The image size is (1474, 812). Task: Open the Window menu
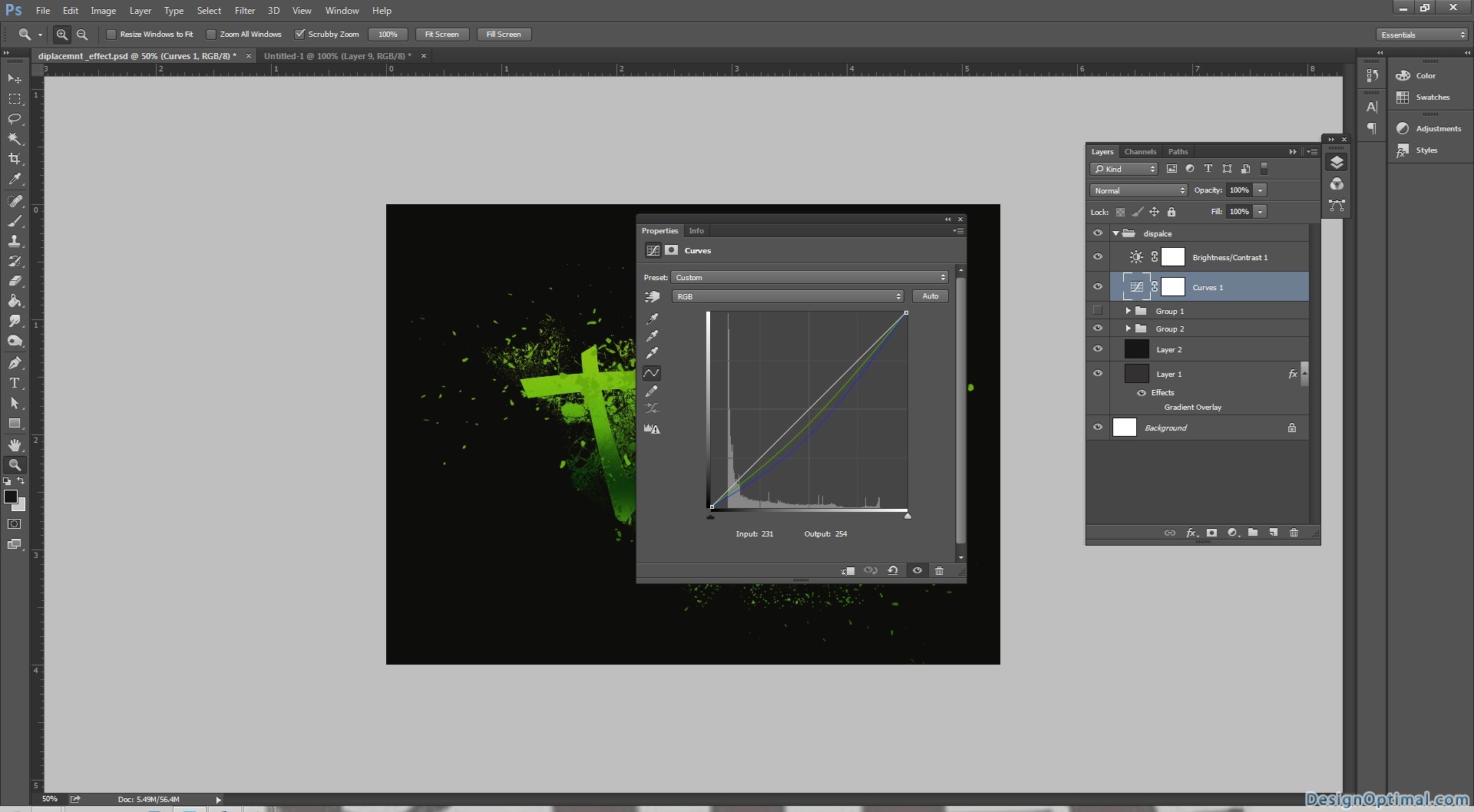[x=342, y=11]
